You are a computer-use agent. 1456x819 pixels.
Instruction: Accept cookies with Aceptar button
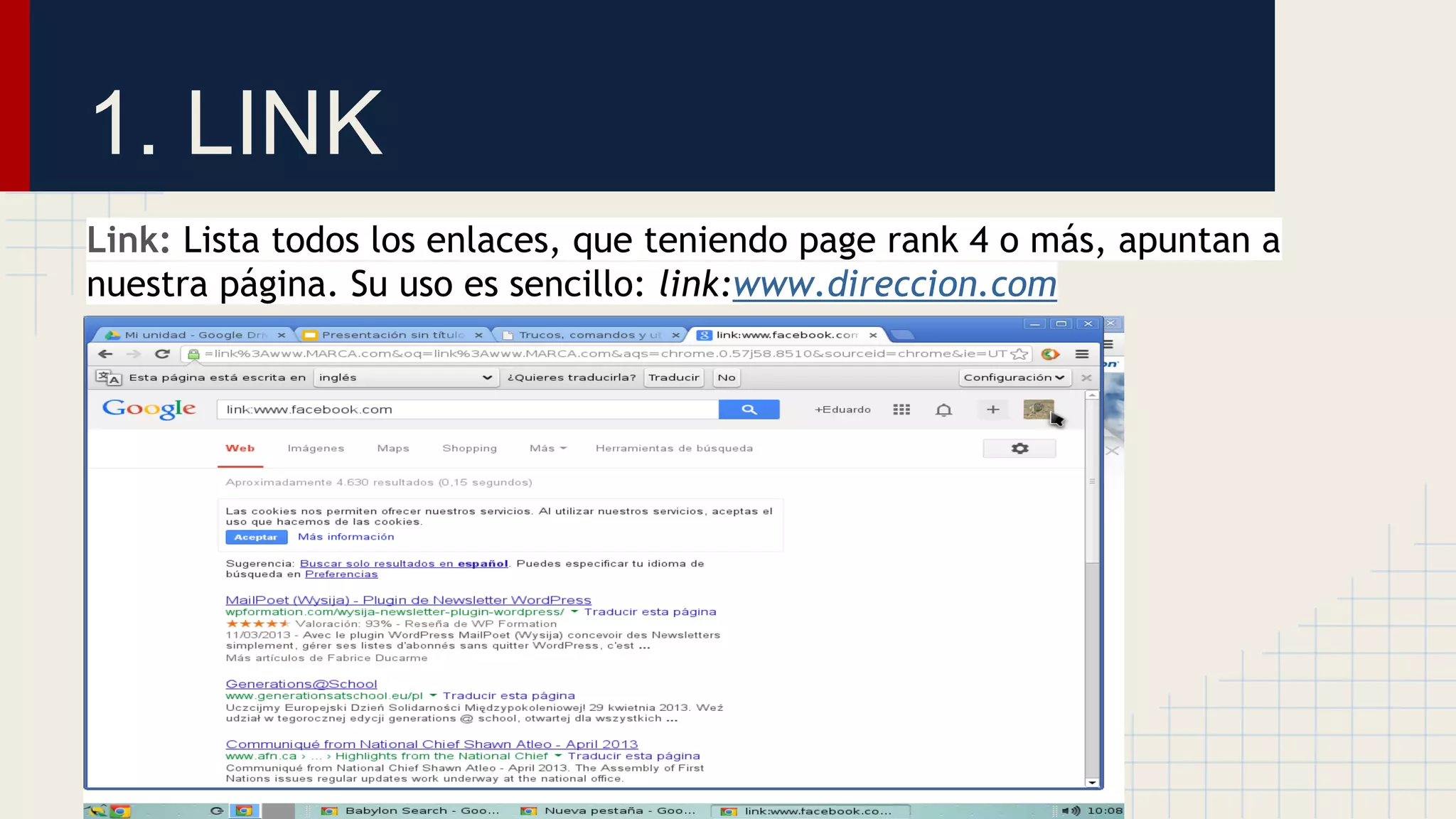pos(256,537)
